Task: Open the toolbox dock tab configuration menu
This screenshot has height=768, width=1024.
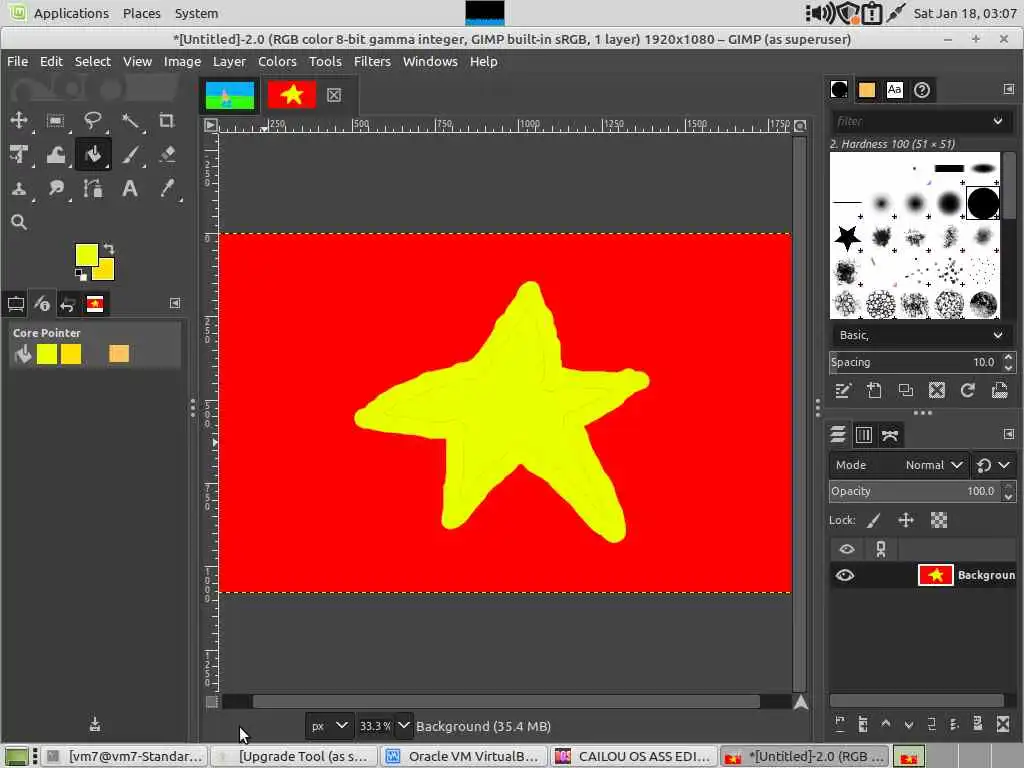Action: 175,303
